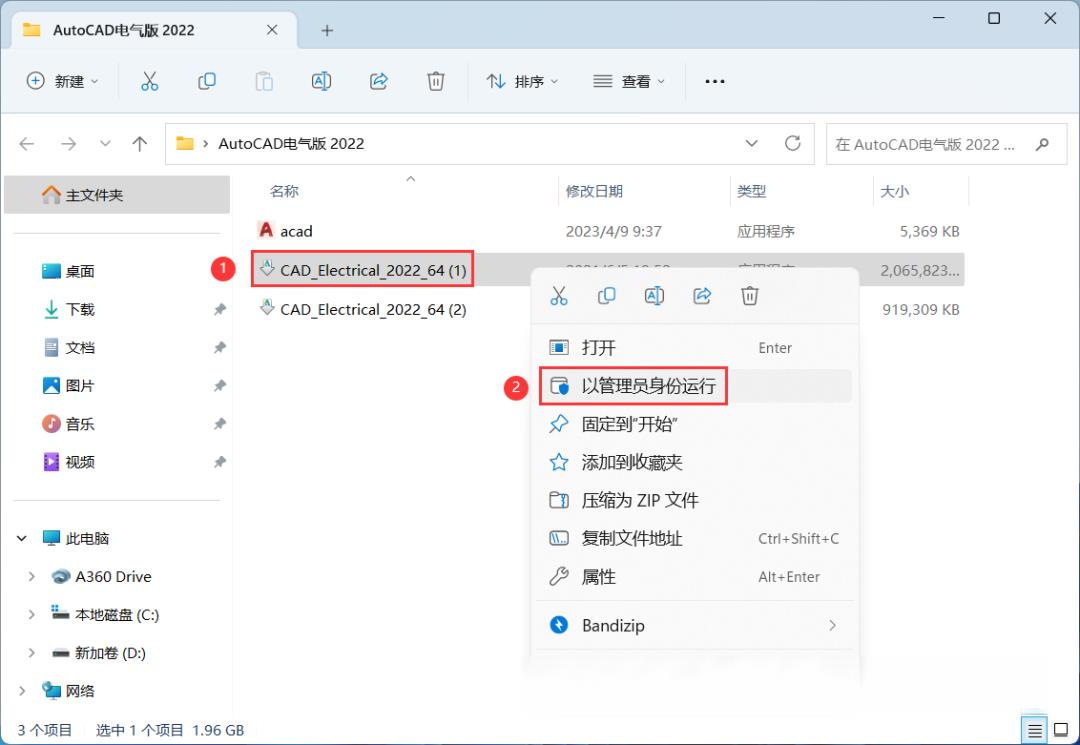The image size is (1080, 745).
Task: Refresh the current folder view
Action: point(793,143)
